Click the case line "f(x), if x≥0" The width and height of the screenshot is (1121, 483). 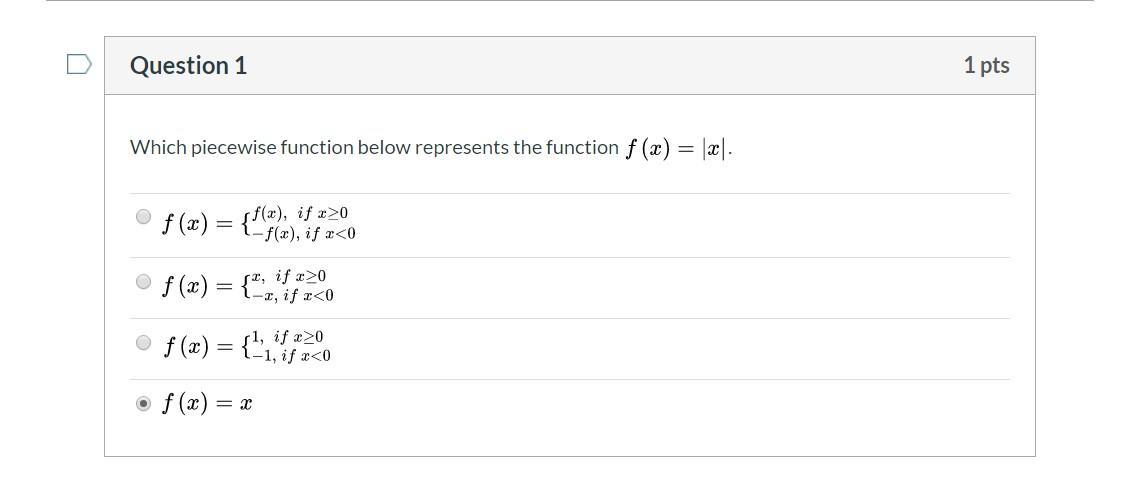(300, 213)
